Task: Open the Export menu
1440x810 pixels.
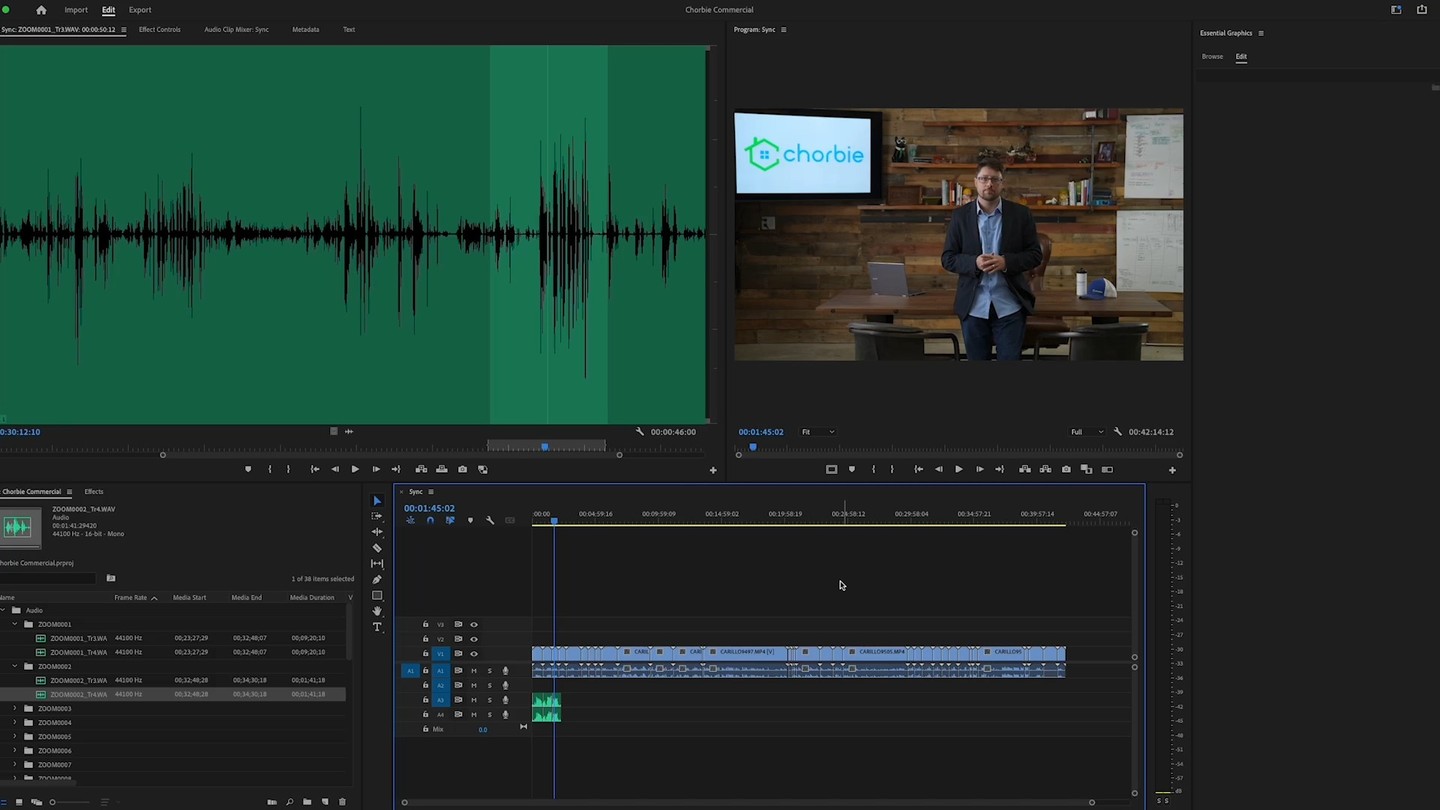Action: point(139,10)
